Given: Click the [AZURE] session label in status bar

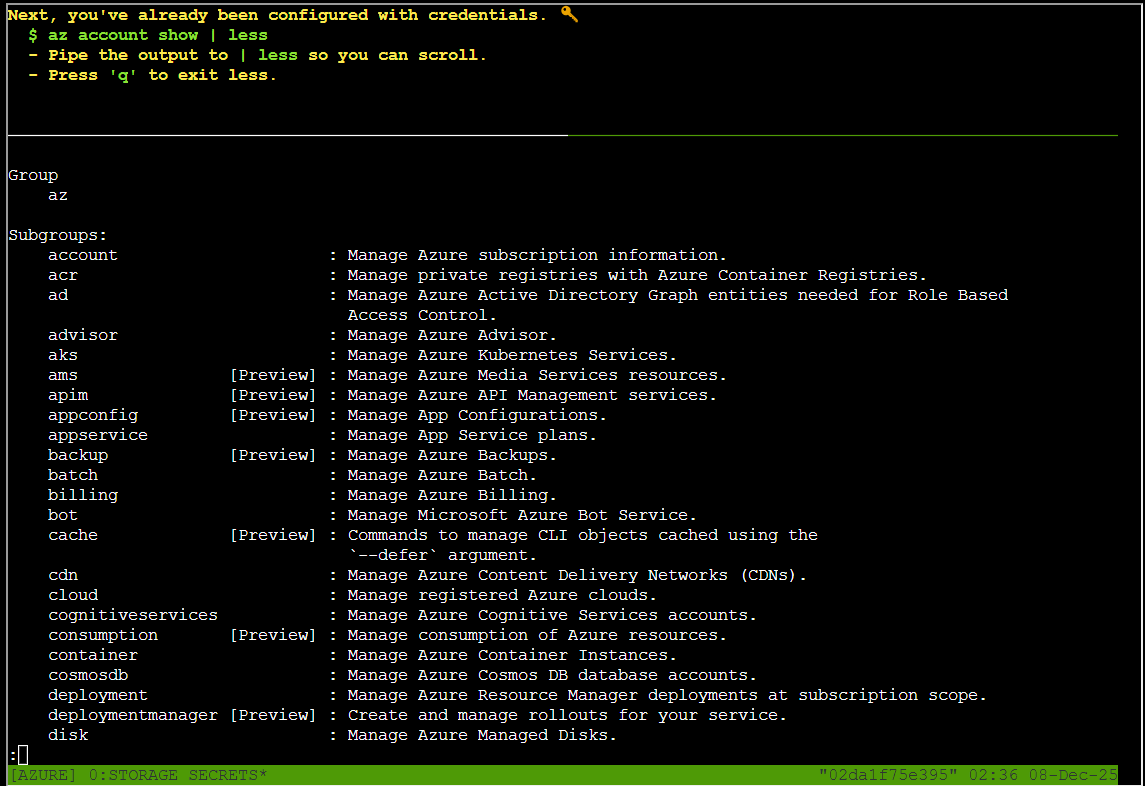Looking at the screenshot, I should point(42,775).
